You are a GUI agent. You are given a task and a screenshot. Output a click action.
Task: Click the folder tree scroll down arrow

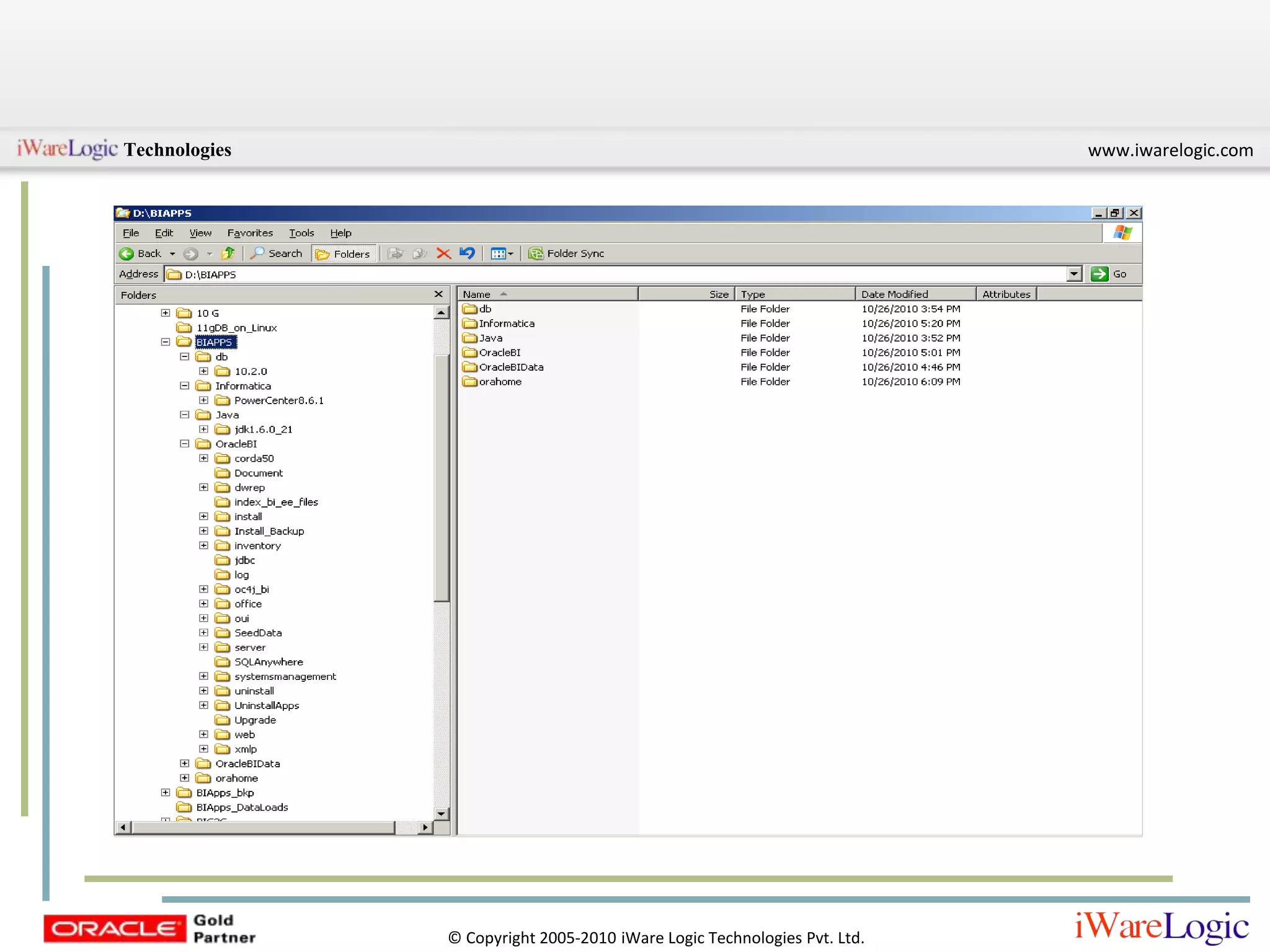click(442, 814)
